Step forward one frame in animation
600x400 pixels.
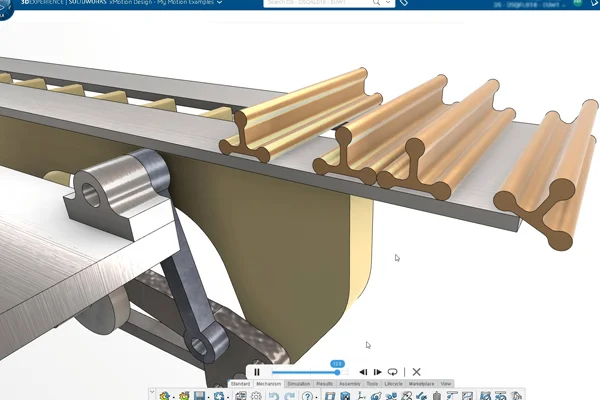[x=378, y=372]
